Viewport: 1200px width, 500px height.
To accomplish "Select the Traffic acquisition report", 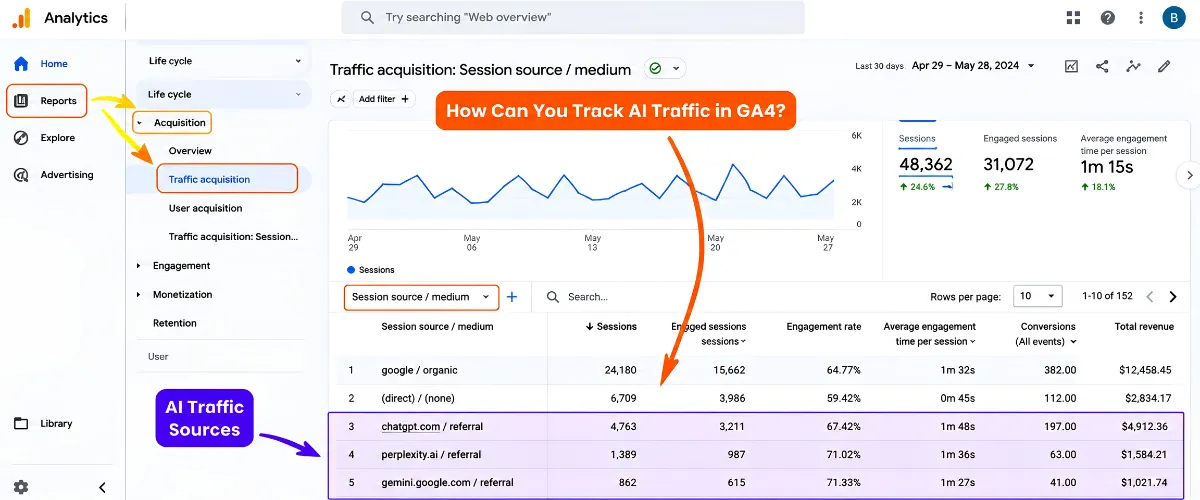I will [x=227, y=179].
